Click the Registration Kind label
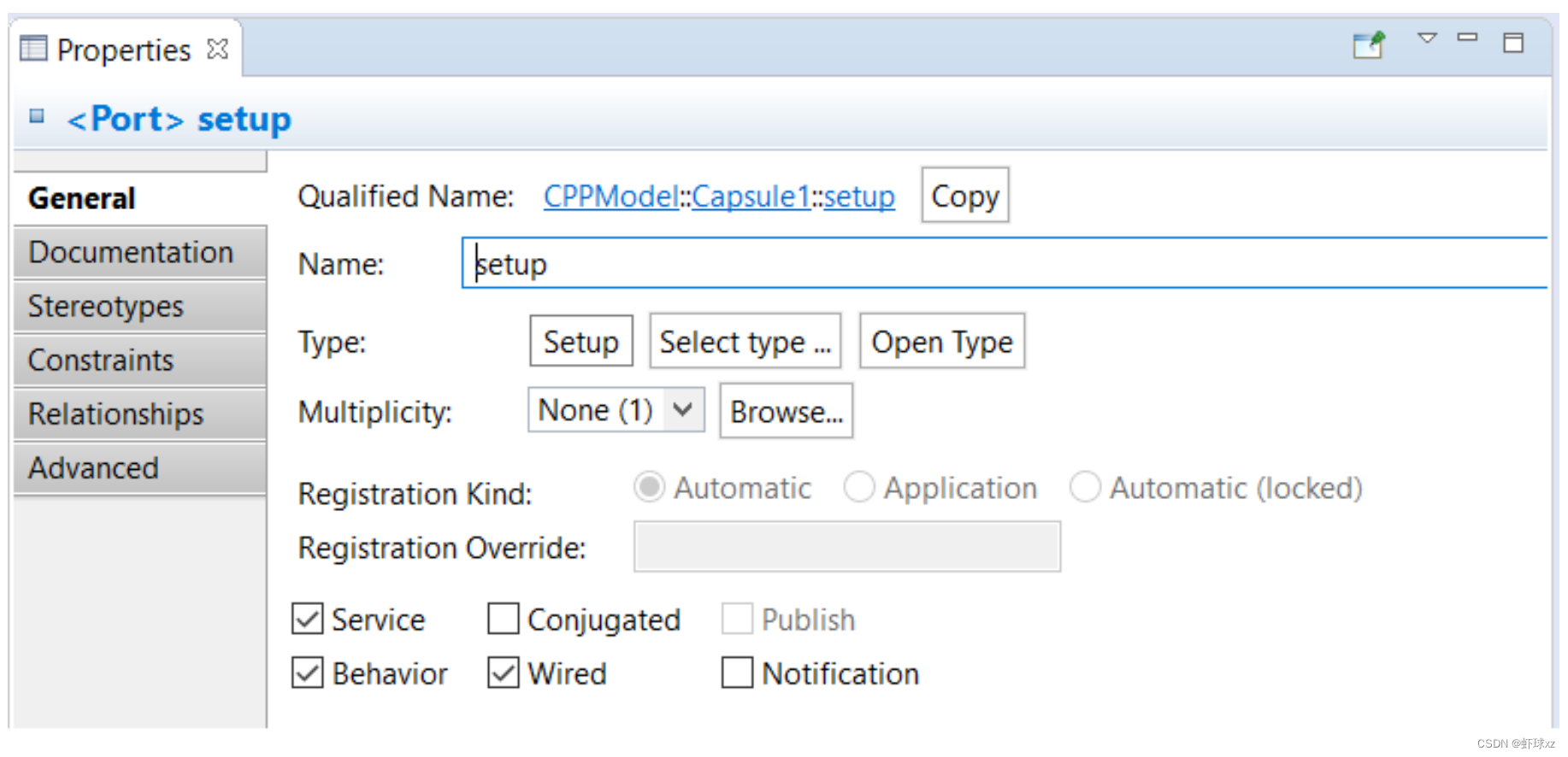This screenshot has width=1568, height=757. click(415, 494)
